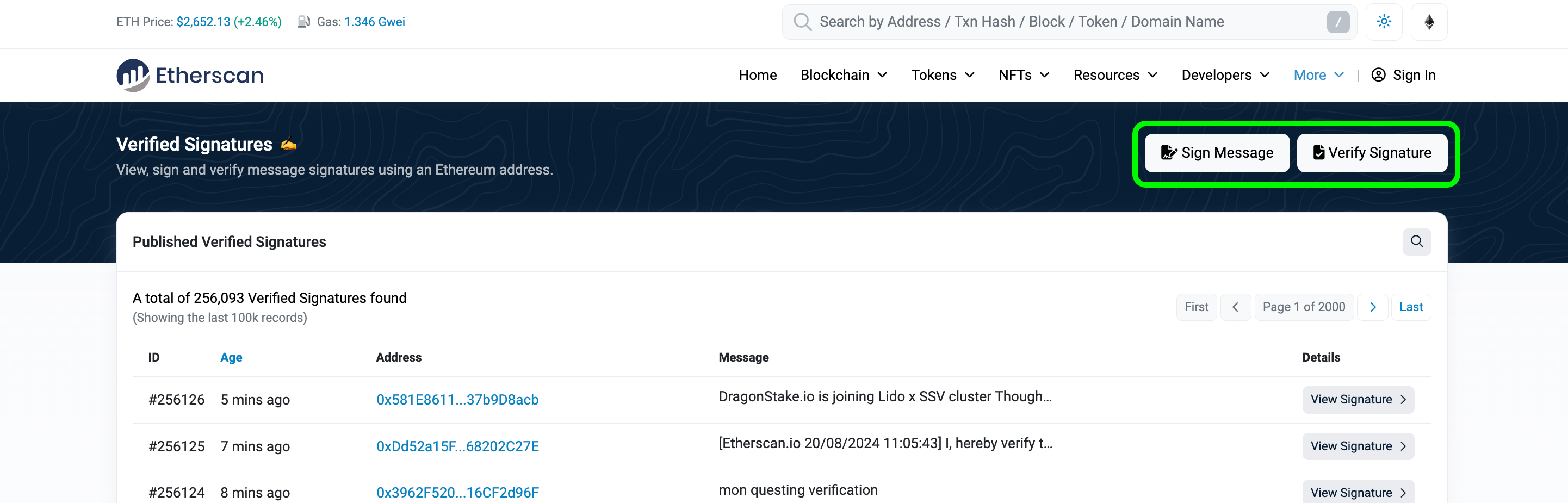Go to the next page arrow

[1372, 307]
